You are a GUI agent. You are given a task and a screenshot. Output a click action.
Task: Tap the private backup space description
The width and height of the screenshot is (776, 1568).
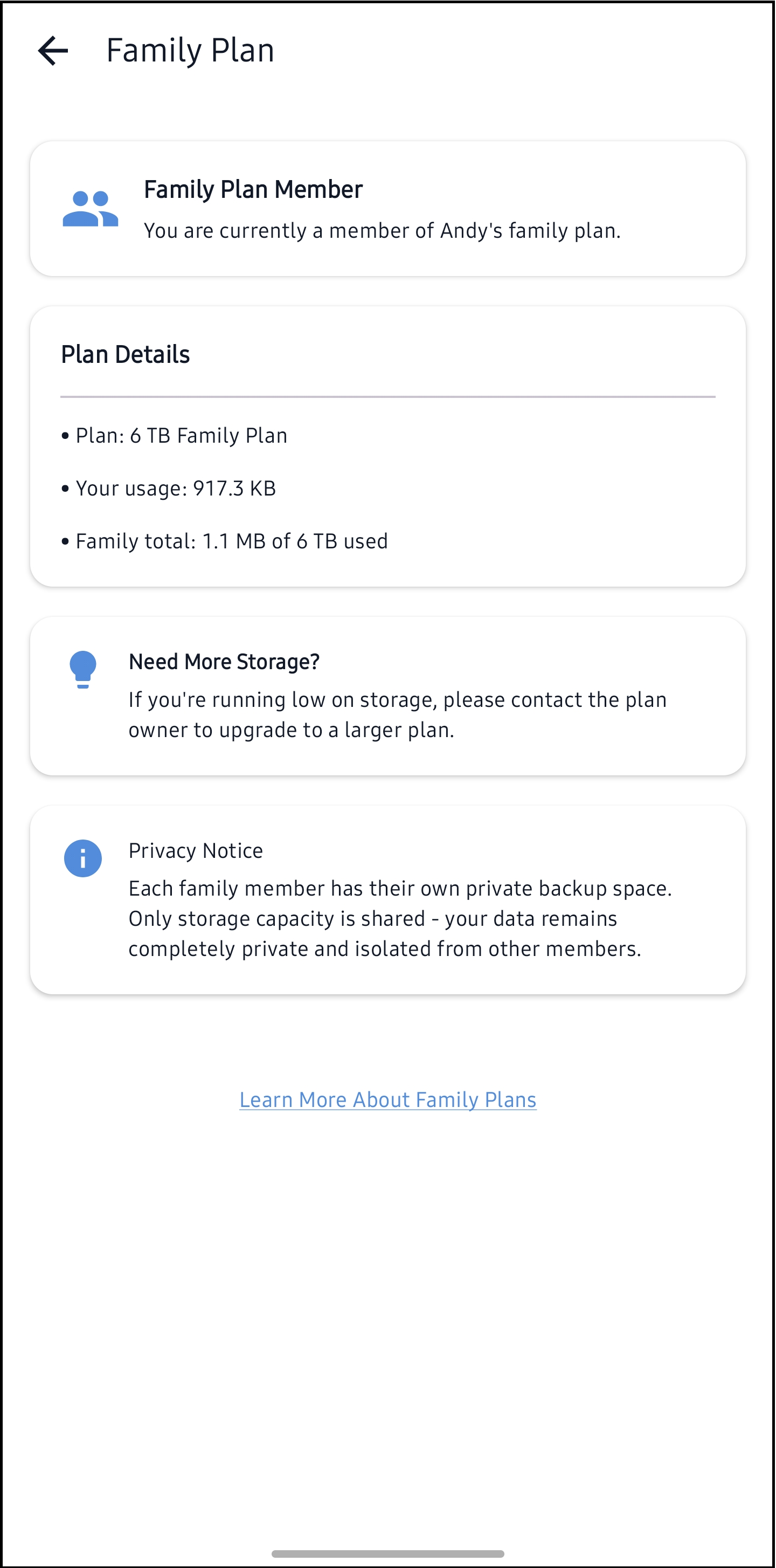399,918
